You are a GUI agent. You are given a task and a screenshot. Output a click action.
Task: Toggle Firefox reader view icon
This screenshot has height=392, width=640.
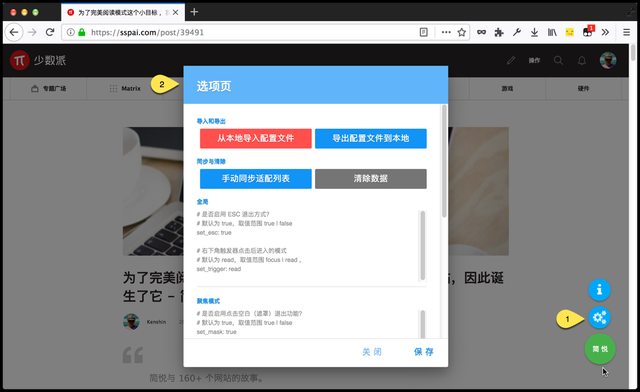click(x=424, y=32)
